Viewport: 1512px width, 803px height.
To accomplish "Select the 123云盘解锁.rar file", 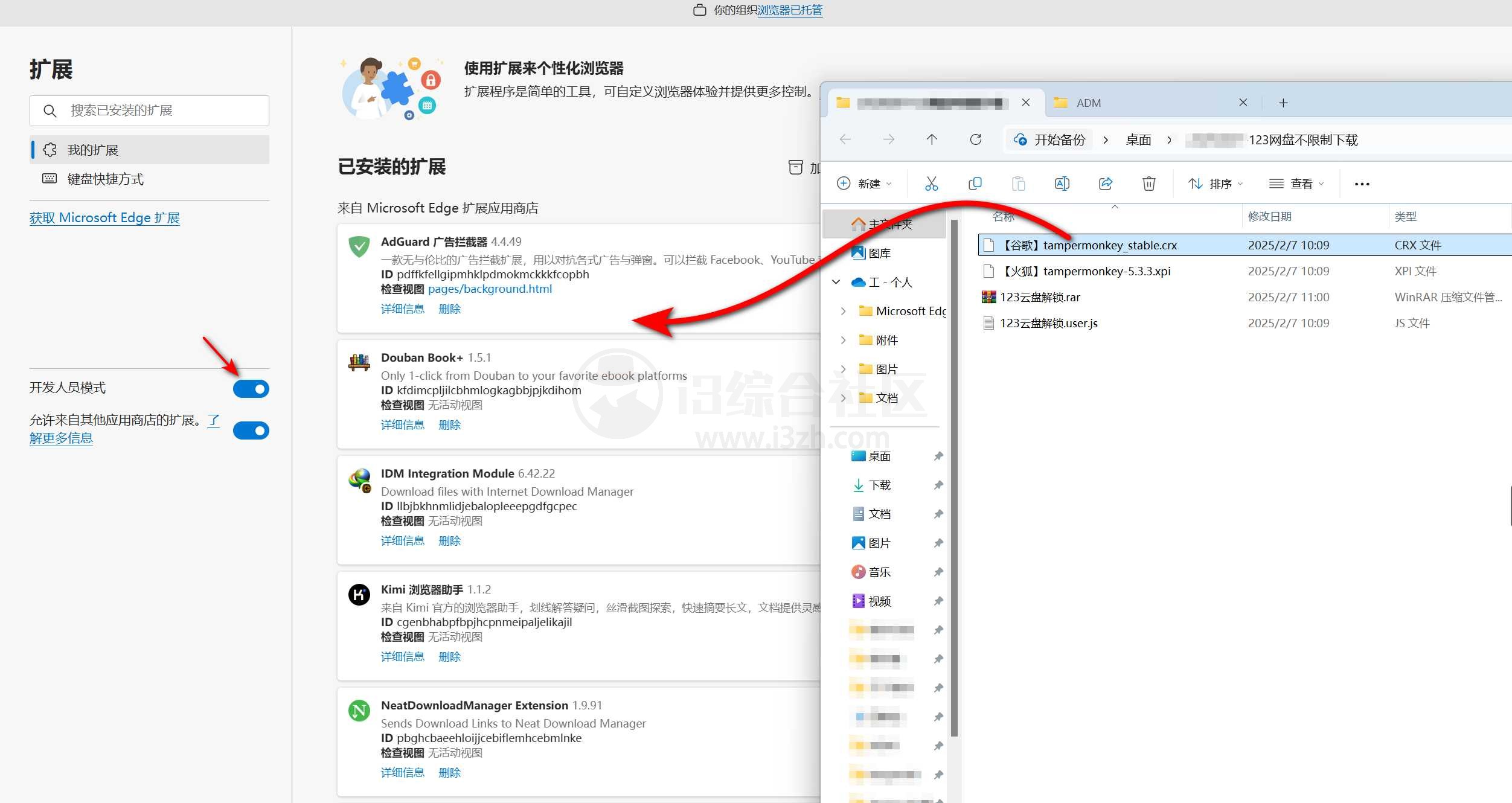I will tap(1244, 297).
